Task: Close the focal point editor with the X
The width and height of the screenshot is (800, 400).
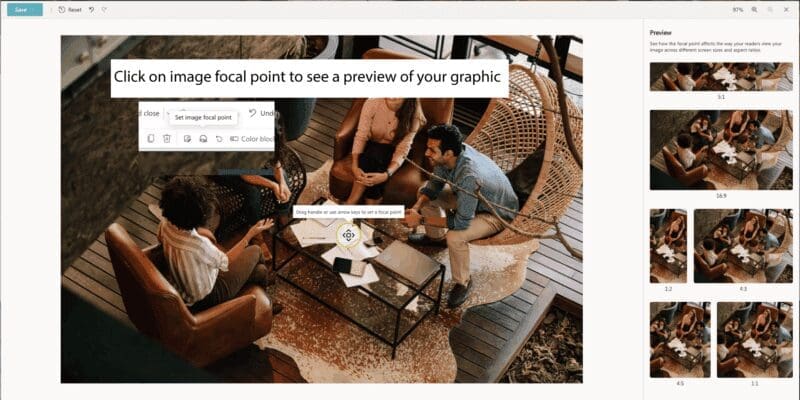Action: 786,10
